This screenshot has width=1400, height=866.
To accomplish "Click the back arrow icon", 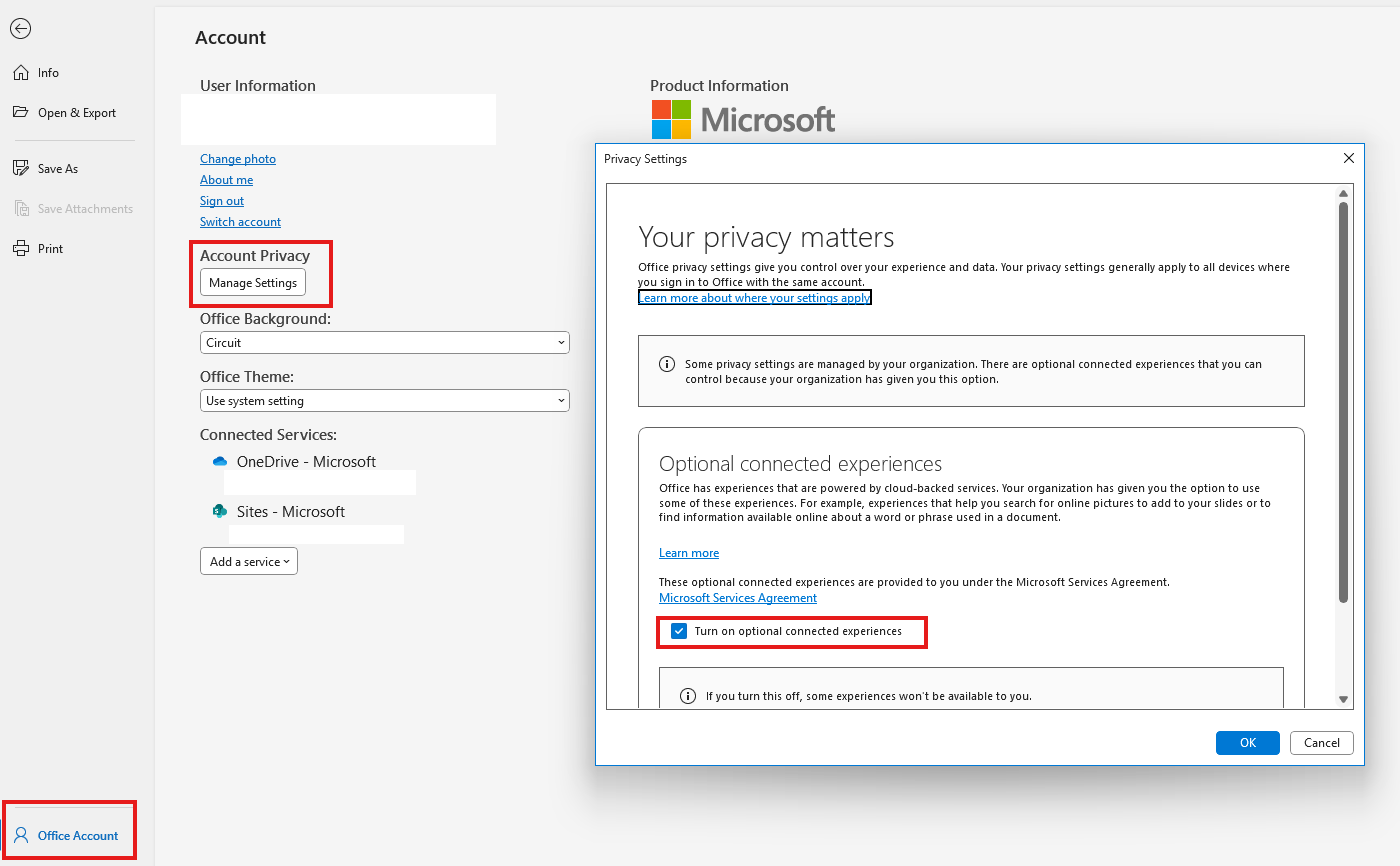I will pos(20,29).
